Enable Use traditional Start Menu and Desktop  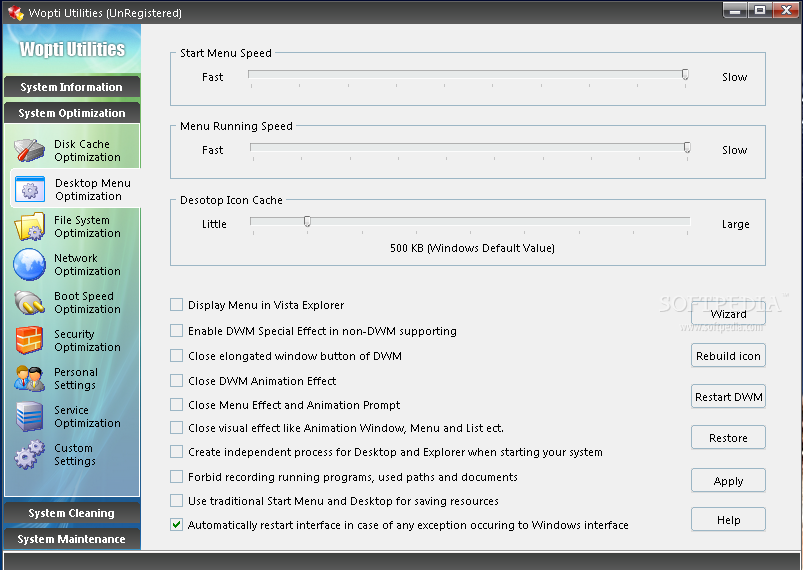pyautogui.click(x=176, y=500)
